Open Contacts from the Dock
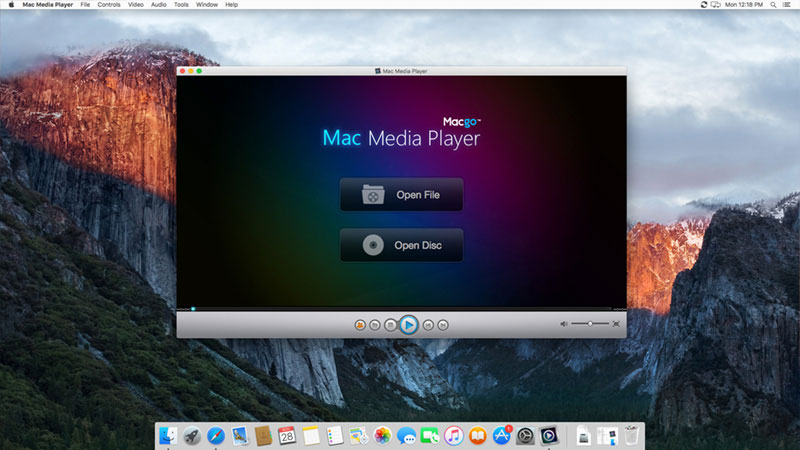 263,436
